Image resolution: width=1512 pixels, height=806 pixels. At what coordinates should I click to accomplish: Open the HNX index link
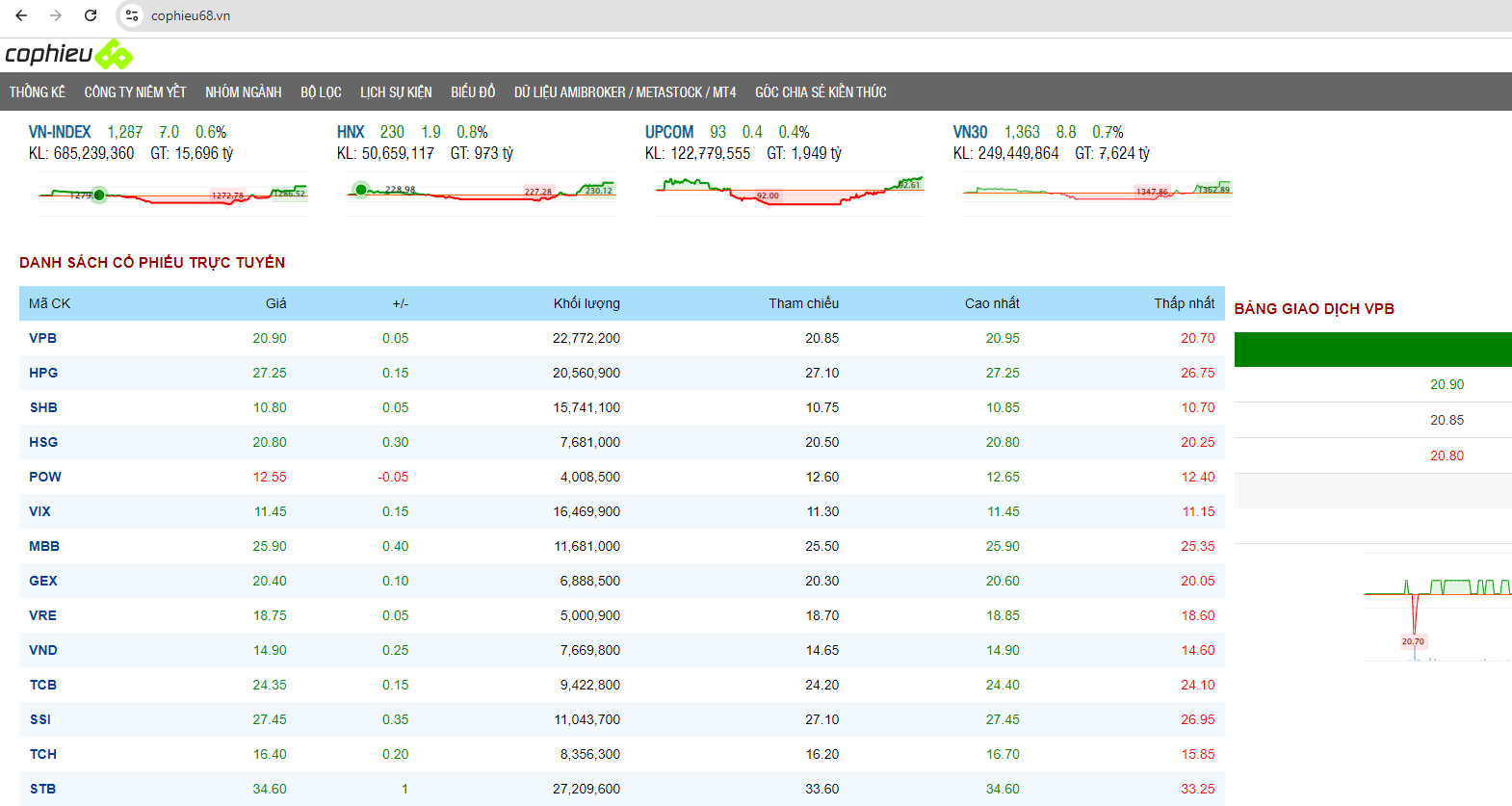coord(351,132)
